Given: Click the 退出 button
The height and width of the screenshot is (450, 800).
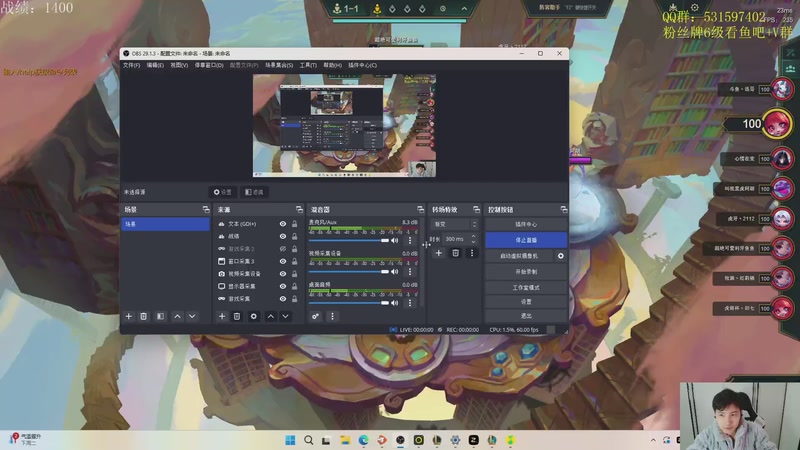Looking at the screenshot, I should [526, 316].
